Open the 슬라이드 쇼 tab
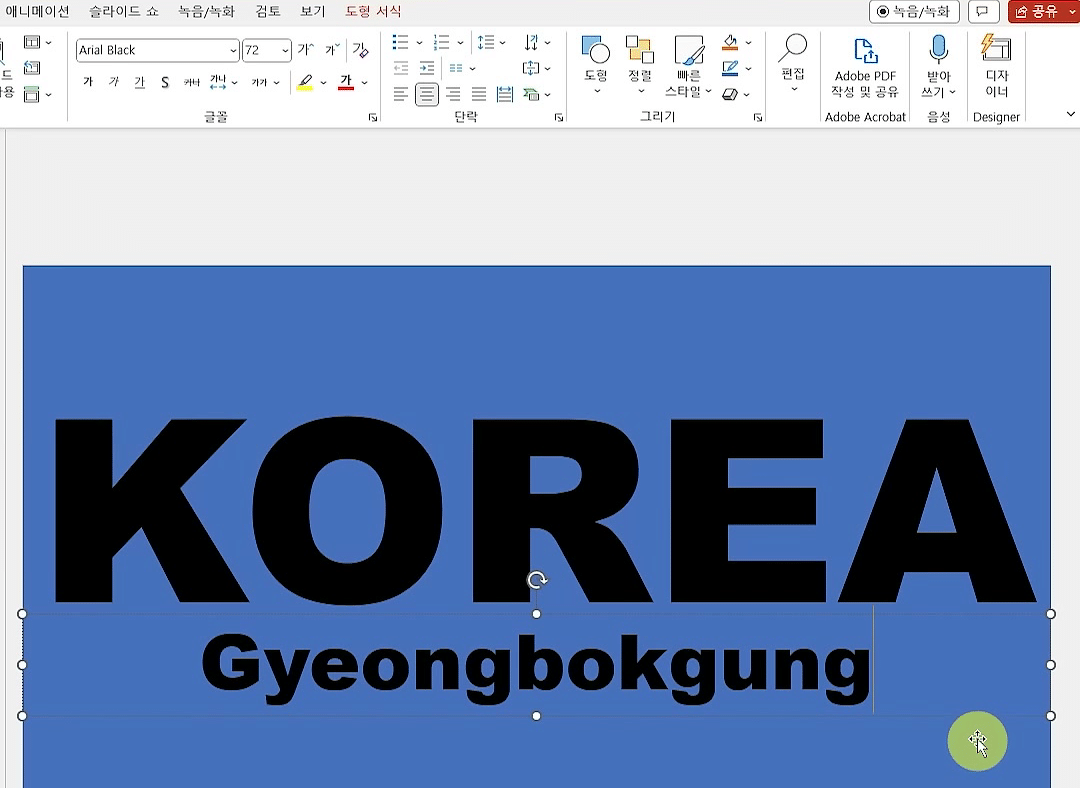1080x788 pixels. [x=123, y=11]
